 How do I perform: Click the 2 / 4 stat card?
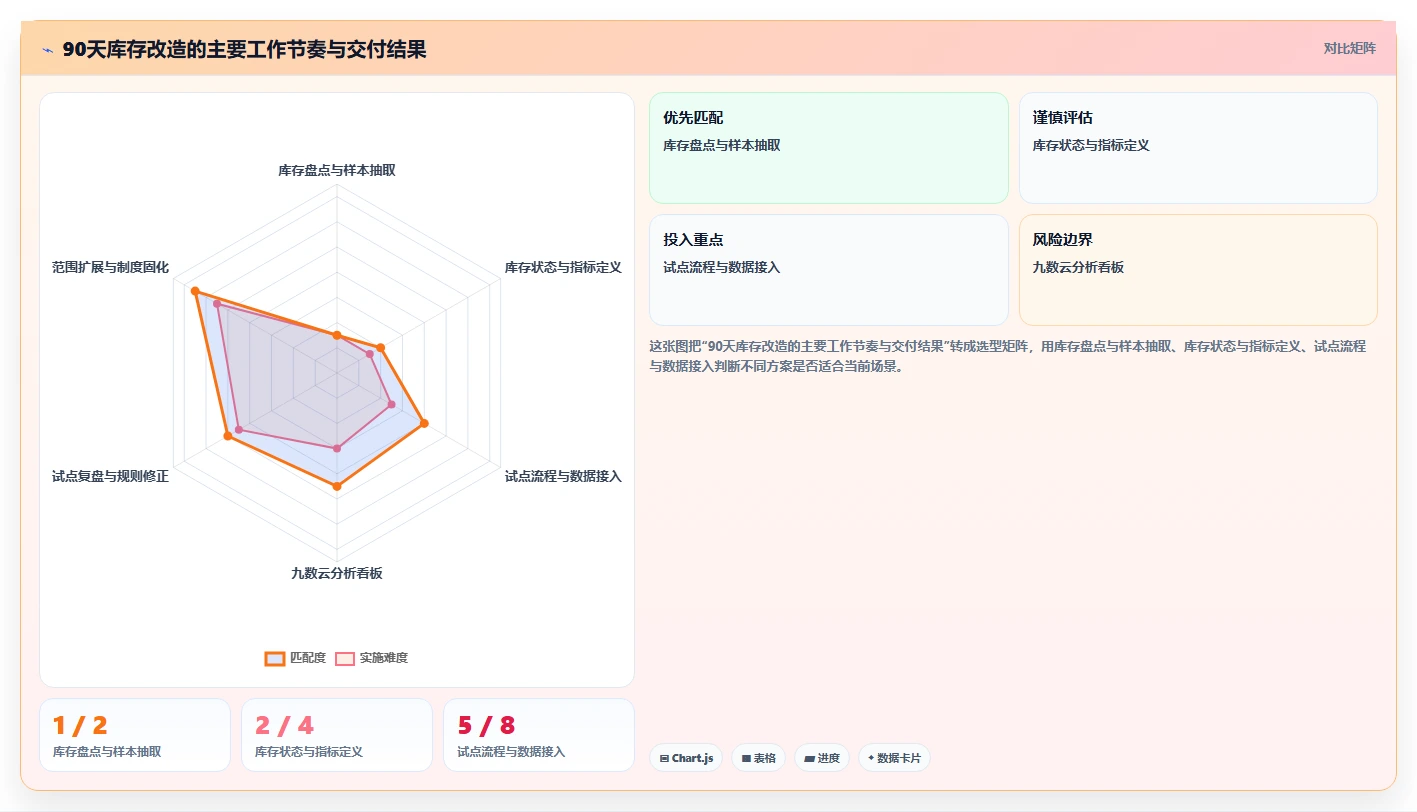point(337,735)
